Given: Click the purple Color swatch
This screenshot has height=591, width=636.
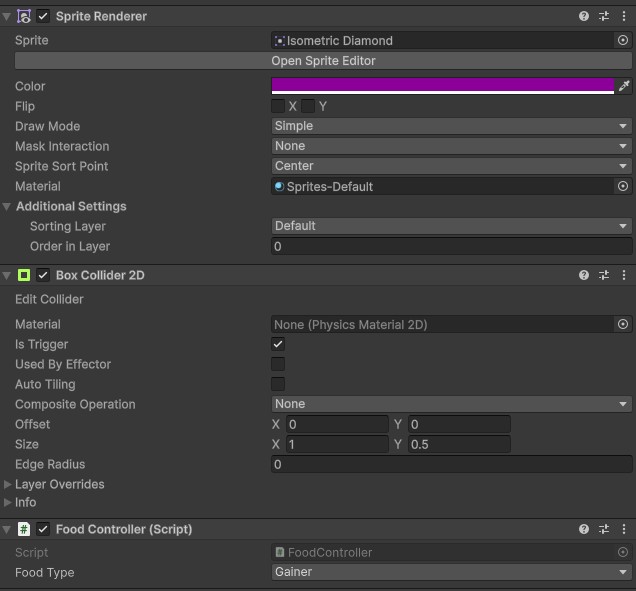Looking at the screenshot, I should click(442, 86).
